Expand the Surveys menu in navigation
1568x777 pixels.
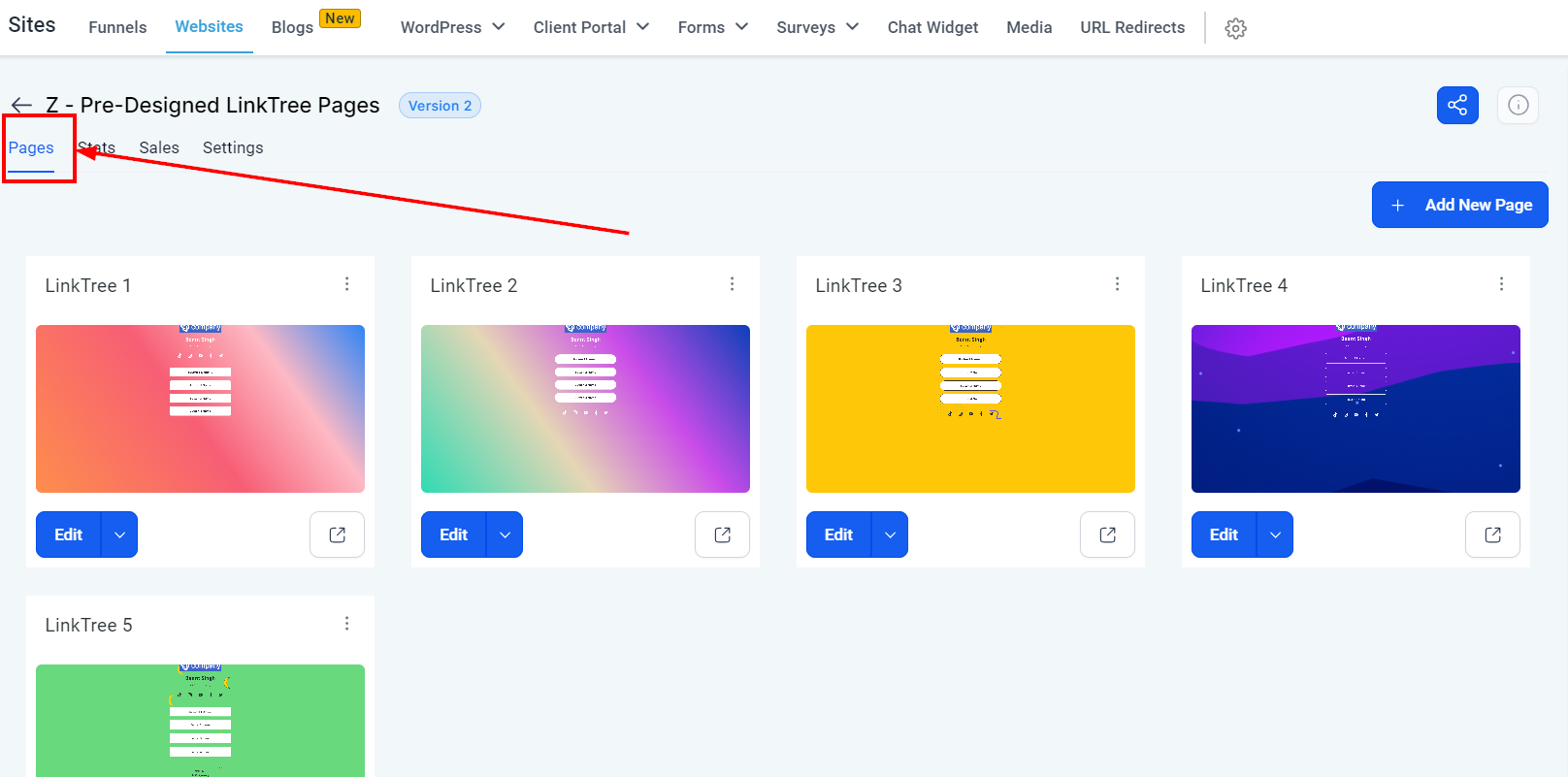pyautogui.click(x=817, y=27)
